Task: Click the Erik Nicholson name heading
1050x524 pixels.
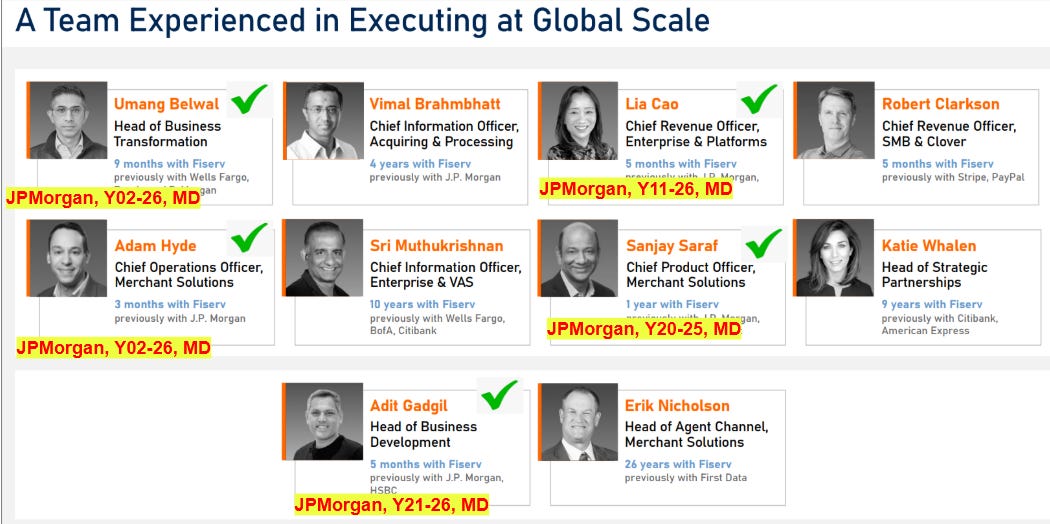Action: pyautogui.click(x=677, y=406)
